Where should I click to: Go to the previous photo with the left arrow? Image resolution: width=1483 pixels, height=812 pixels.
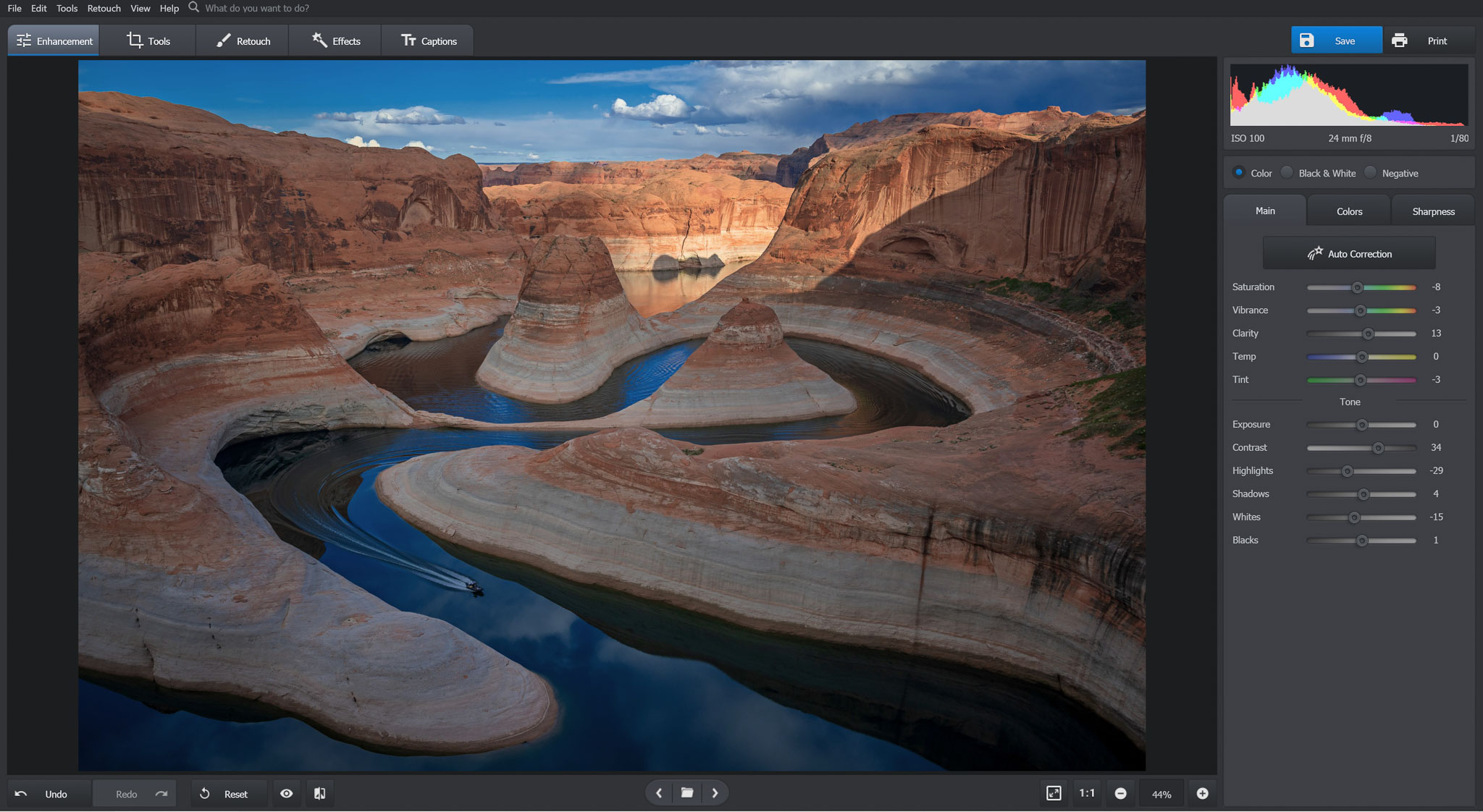click(x=658, y=792)
